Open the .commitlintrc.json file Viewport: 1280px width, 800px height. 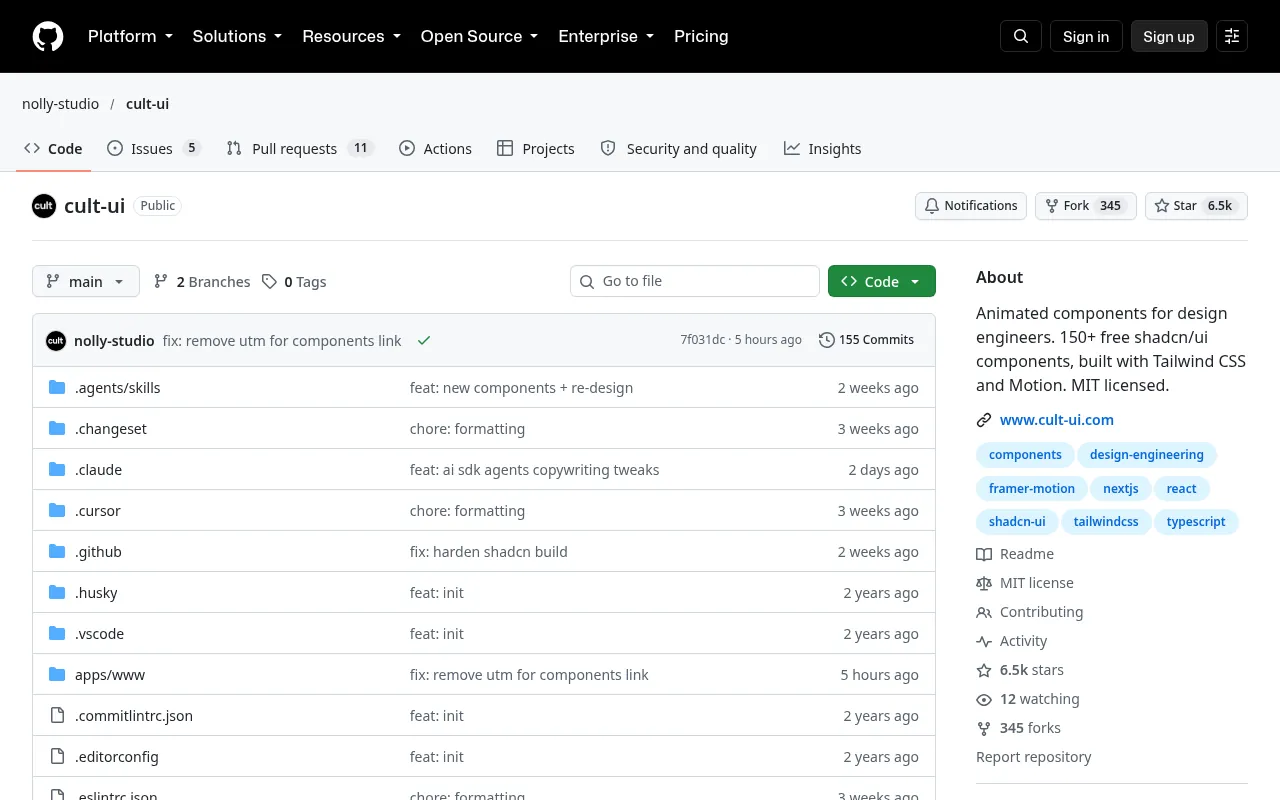(134, 716)
